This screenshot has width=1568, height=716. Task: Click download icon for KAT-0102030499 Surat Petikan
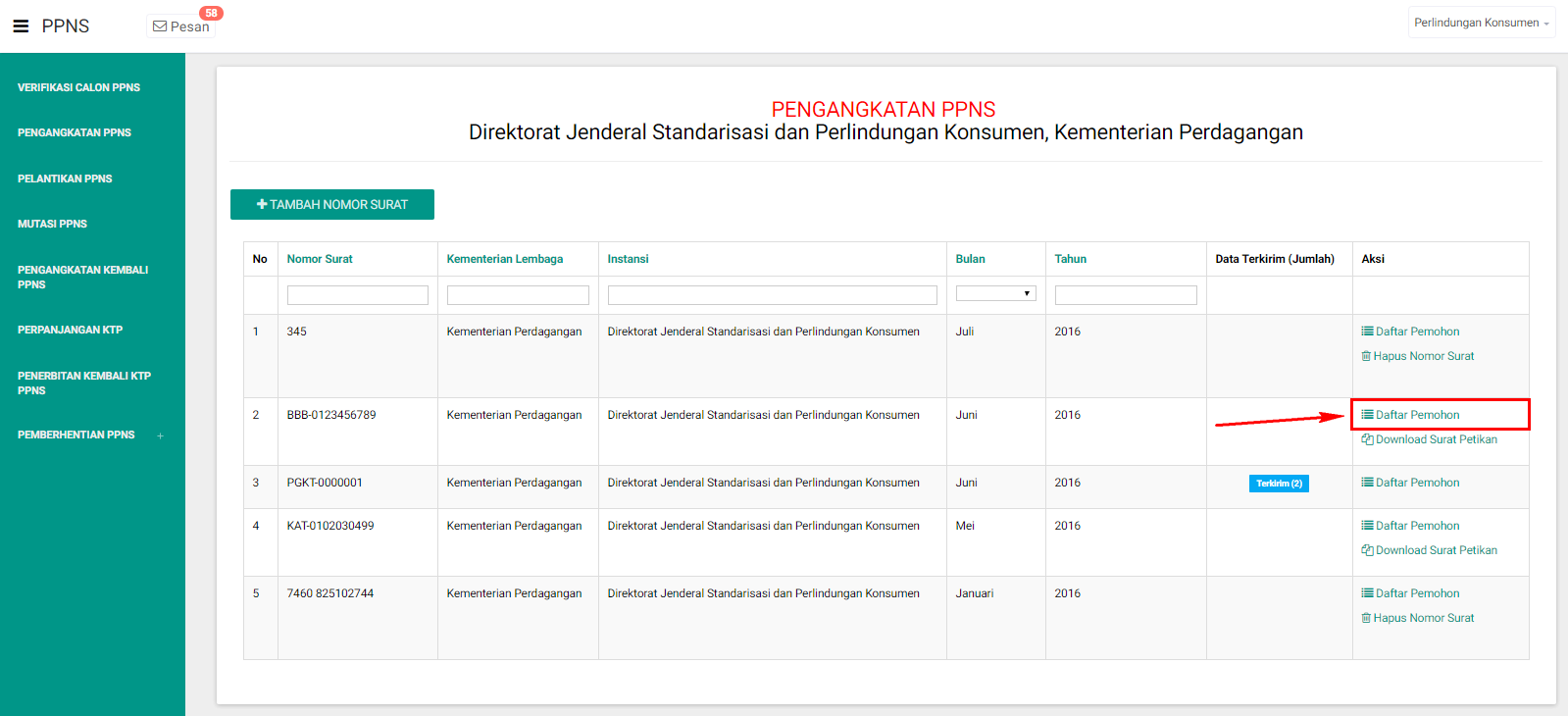(1367, 550)
